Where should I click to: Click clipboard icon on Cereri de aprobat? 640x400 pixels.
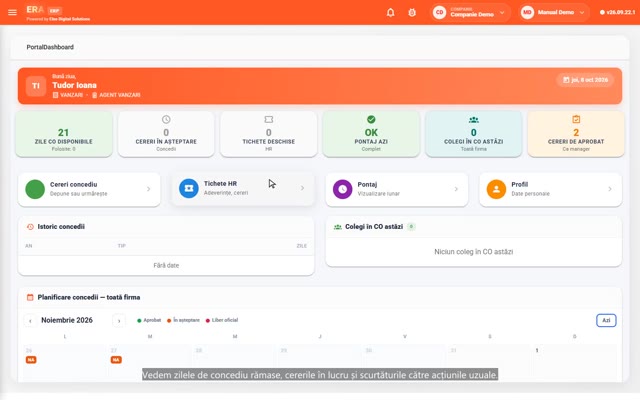(576, 119)
